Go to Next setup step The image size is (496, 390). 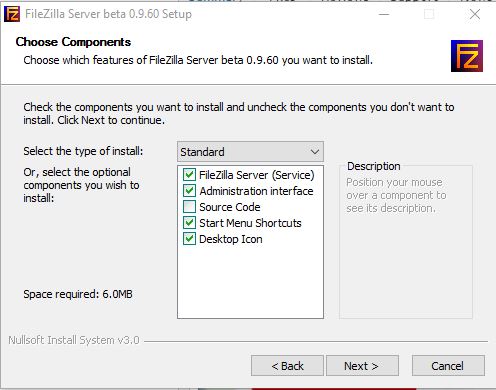click(x=362, y=366)
